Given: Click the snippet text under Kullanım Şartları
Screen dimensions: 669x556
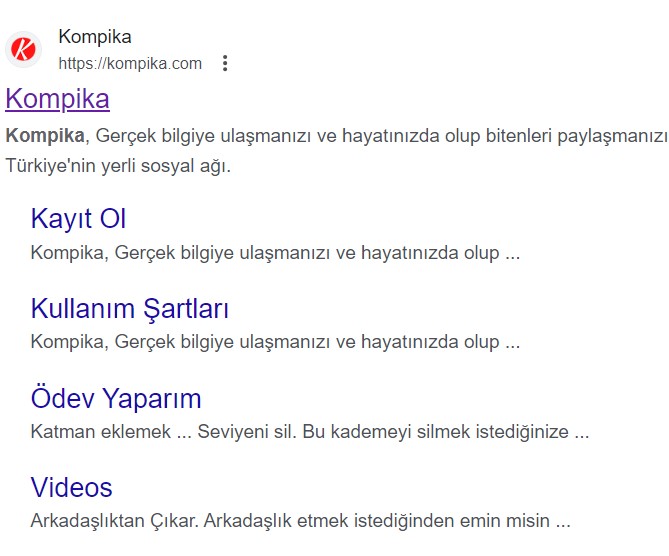Looking at the screenshot, I should (x=275, y=342).
